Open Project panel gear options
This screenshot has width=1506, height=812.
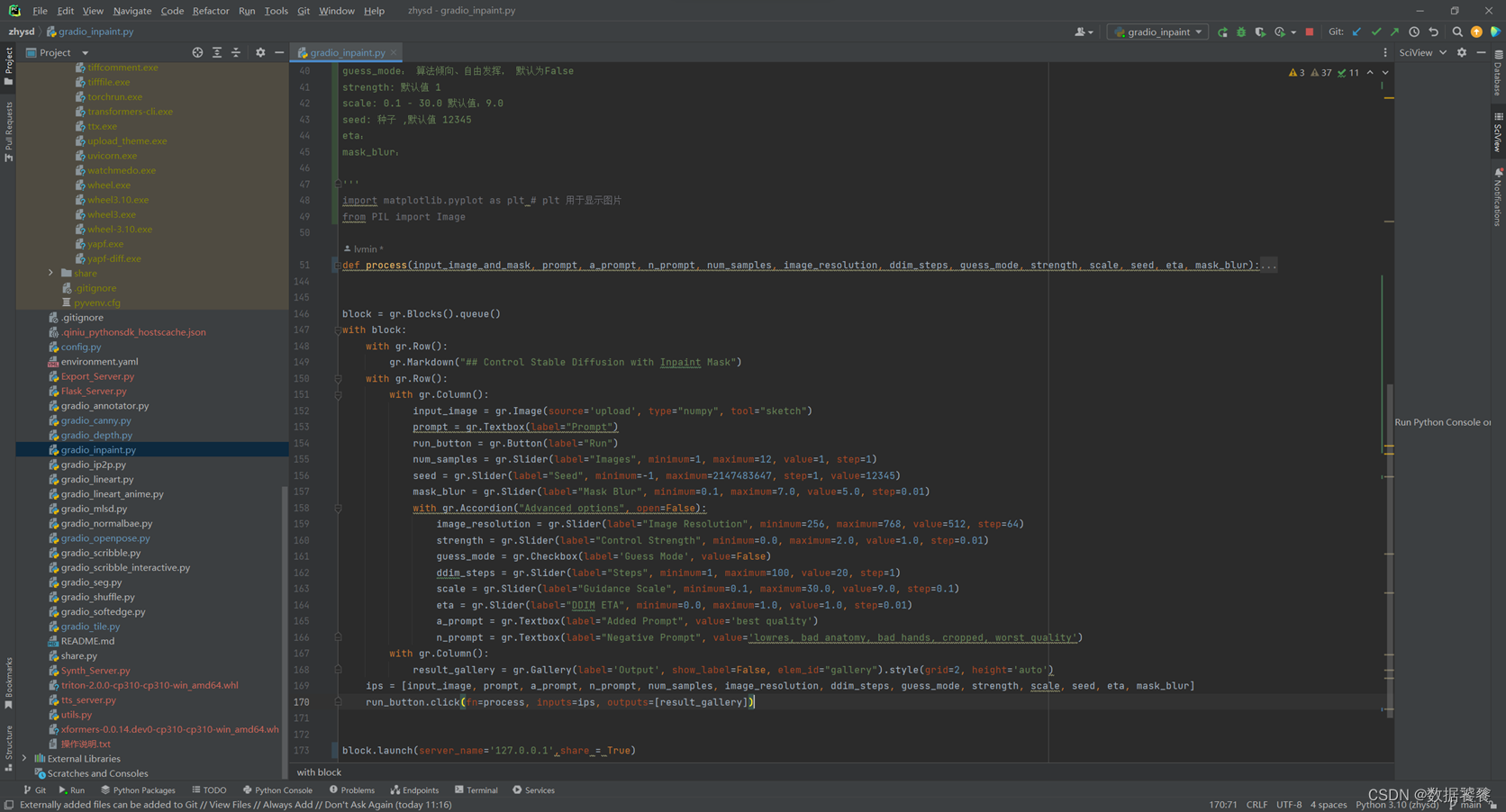tap(260, 53)
